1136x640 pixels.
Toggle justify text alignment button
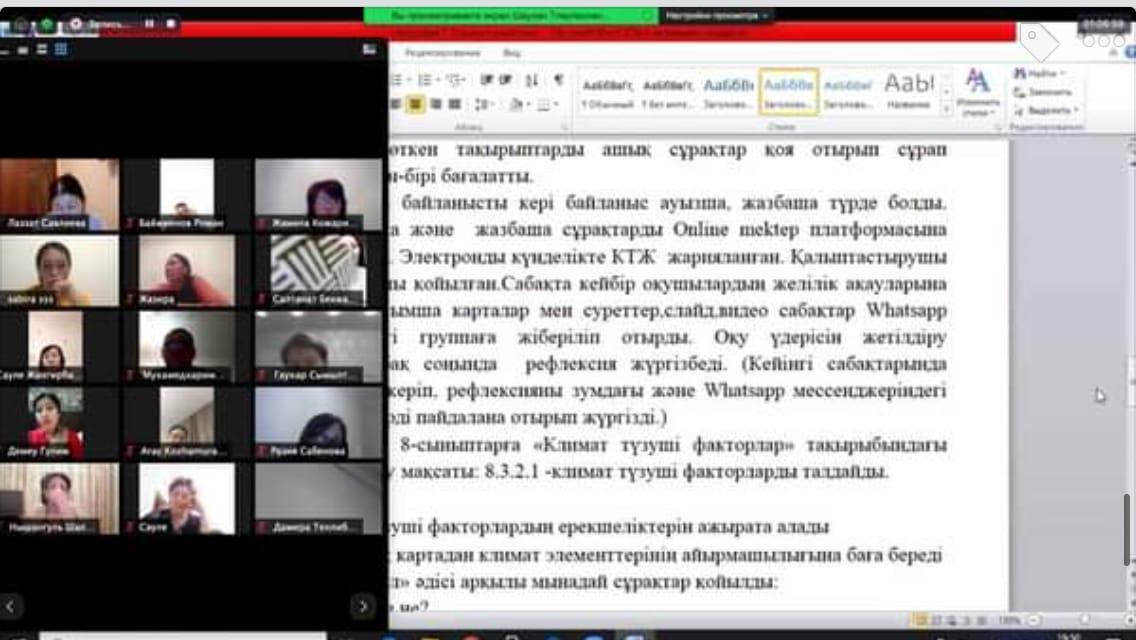[x=454, y=104]
